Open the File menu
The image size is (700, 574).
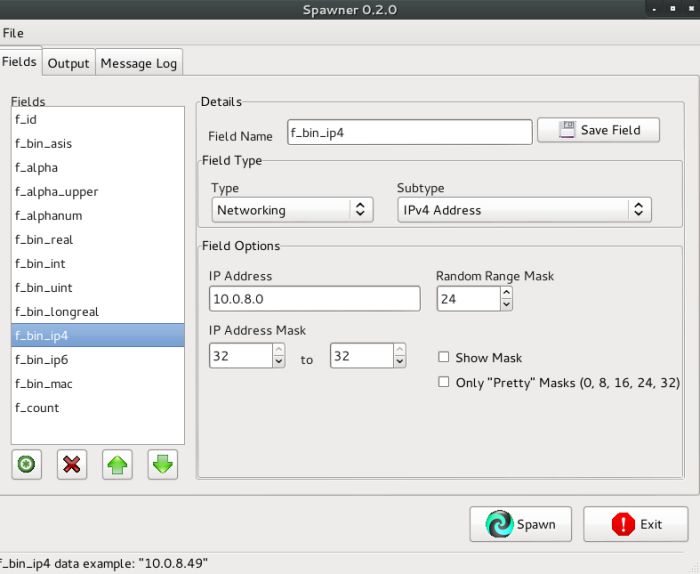pos(13,33)
